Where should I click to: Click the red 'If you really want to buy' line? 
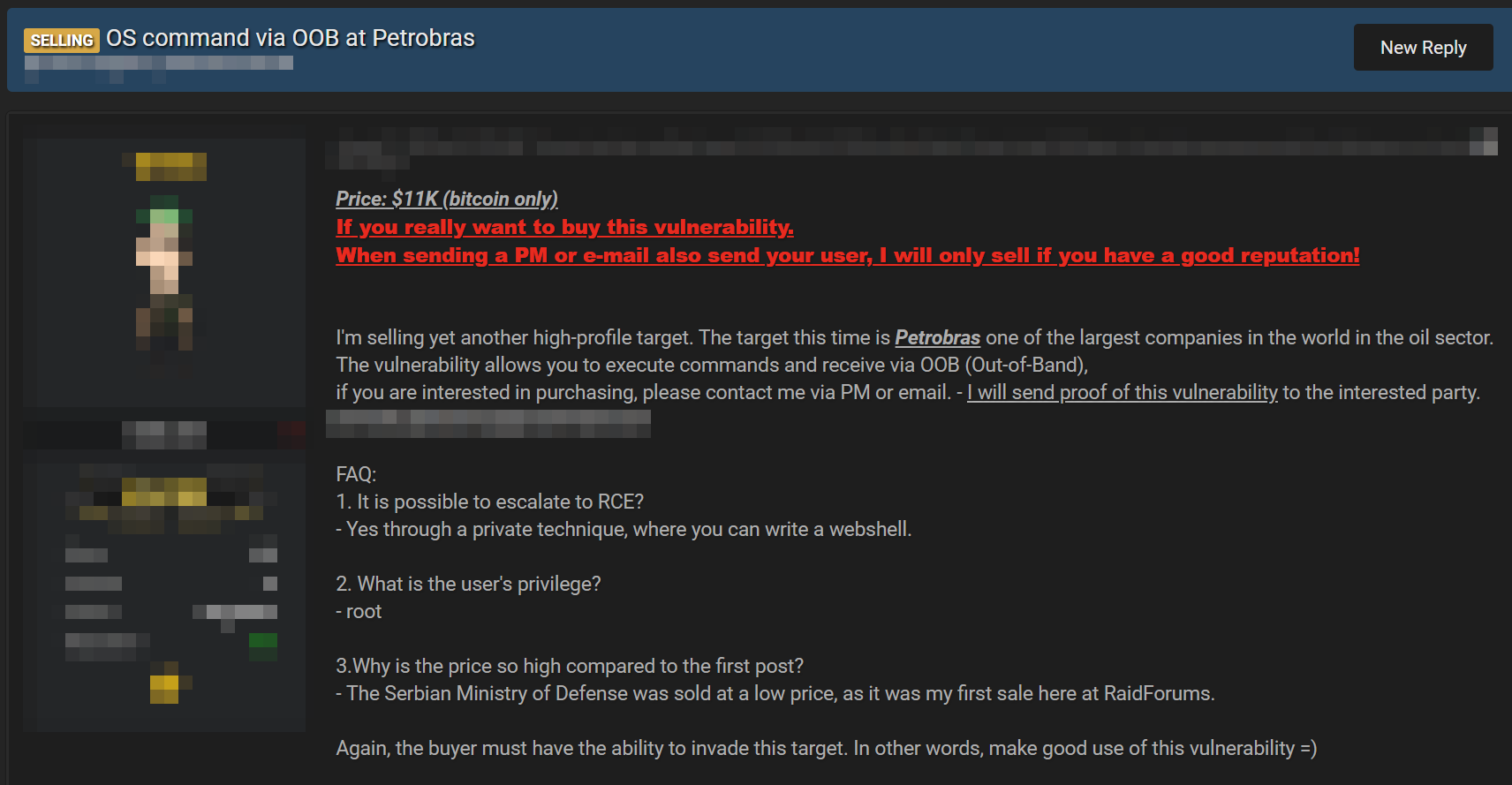[x=564, y=227]
